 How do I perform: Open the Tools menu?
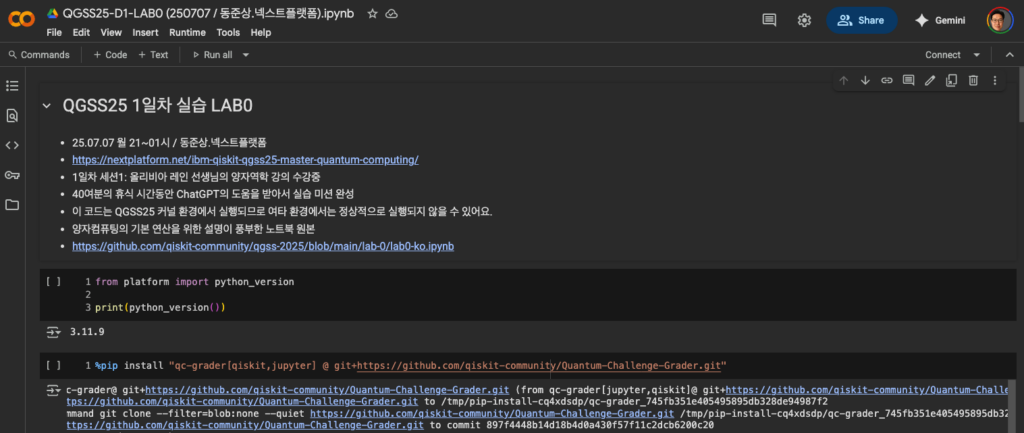[x=229, y=33]
